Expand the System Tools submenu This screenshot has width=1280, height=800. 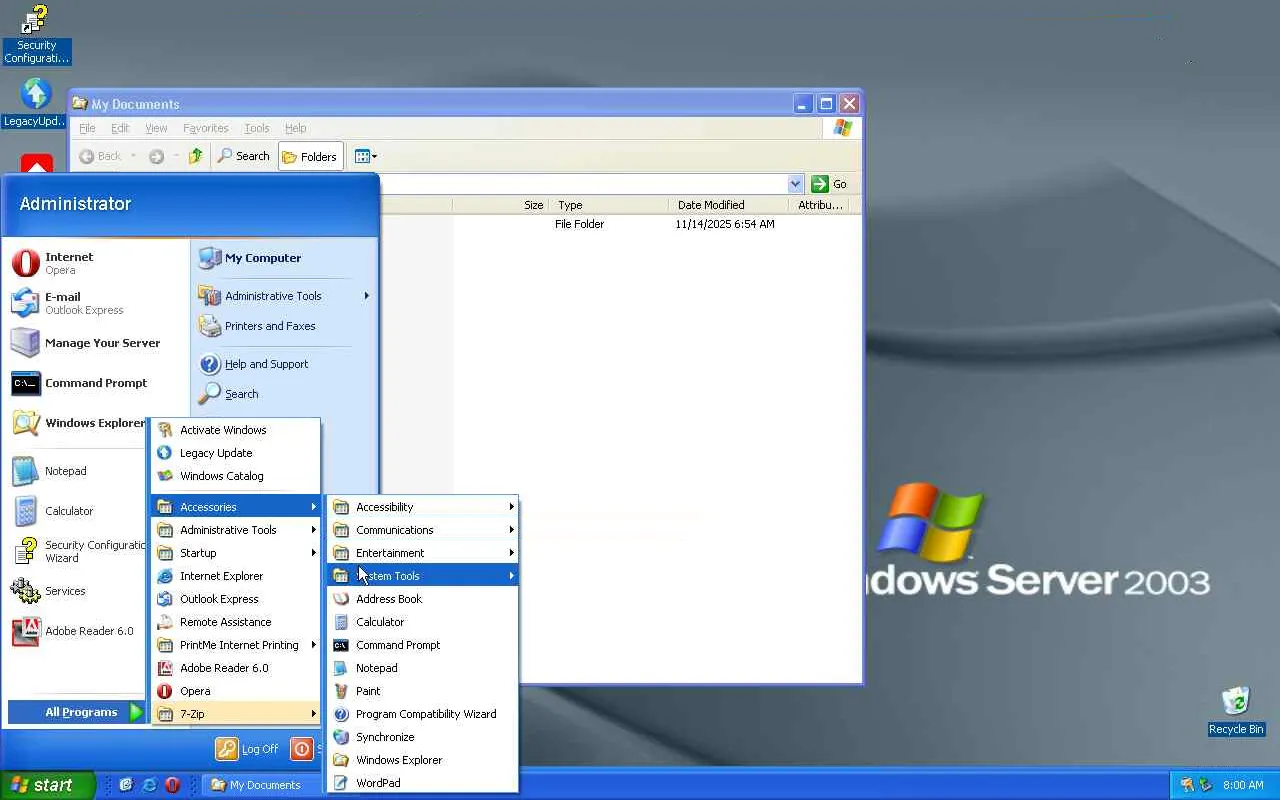pyautogui.click(x=423, y=576)
